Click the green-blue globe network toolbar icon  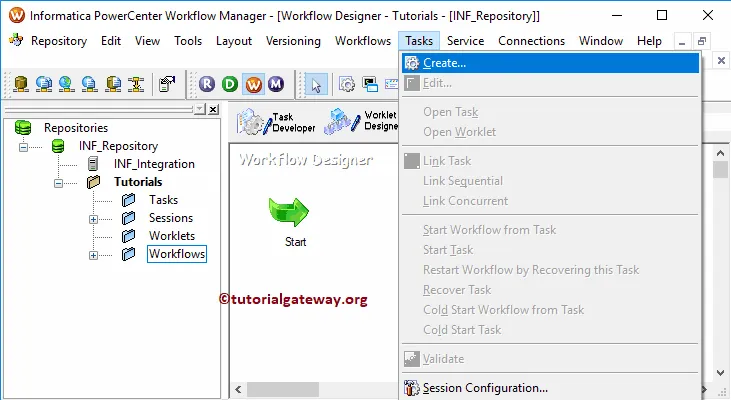[67, 84]
